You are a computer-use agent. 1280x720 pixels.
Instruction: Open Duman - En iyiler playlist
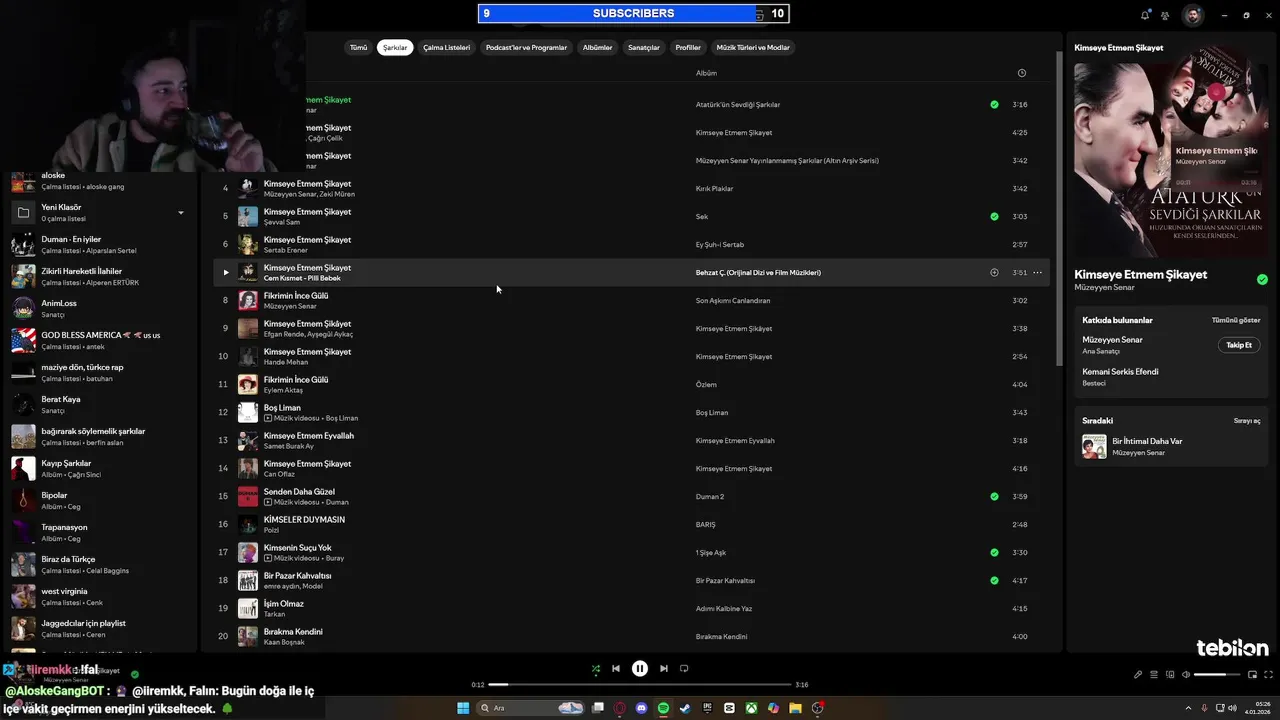coord(98,244)
